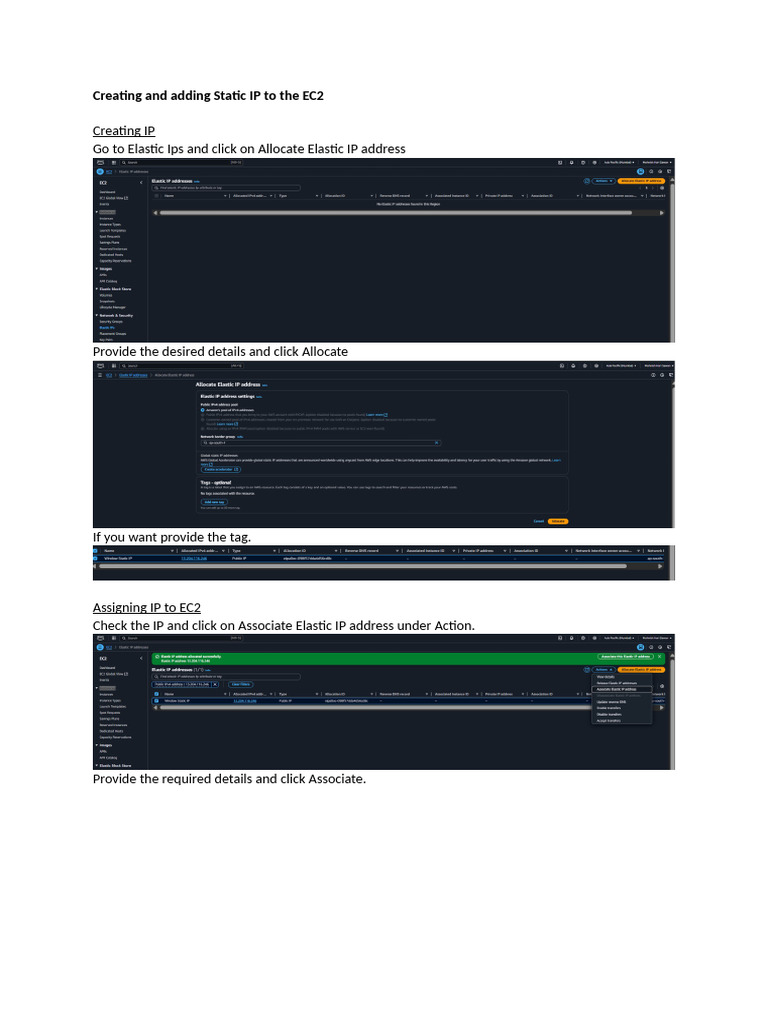
Task: Select Elastic IPs sidebar link in first screenshot
Action: click(x=106, y=328)
